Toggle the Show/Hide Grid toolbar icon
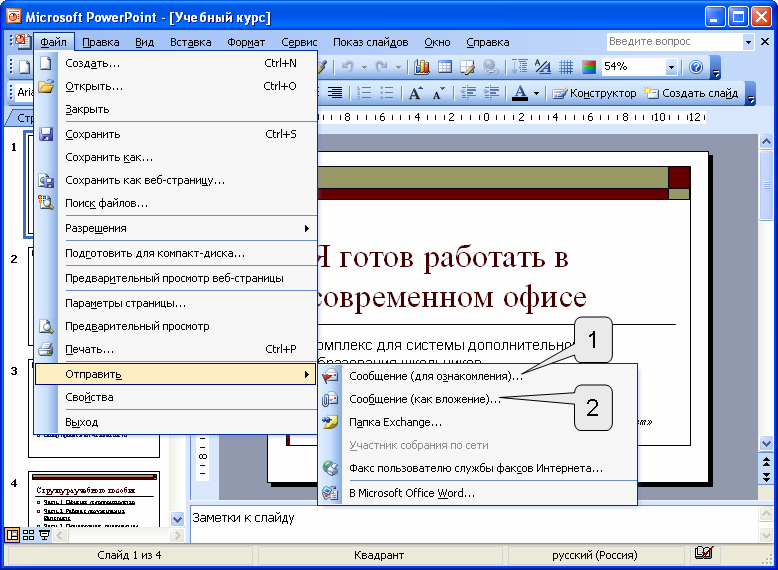 [x=566, y=67]
